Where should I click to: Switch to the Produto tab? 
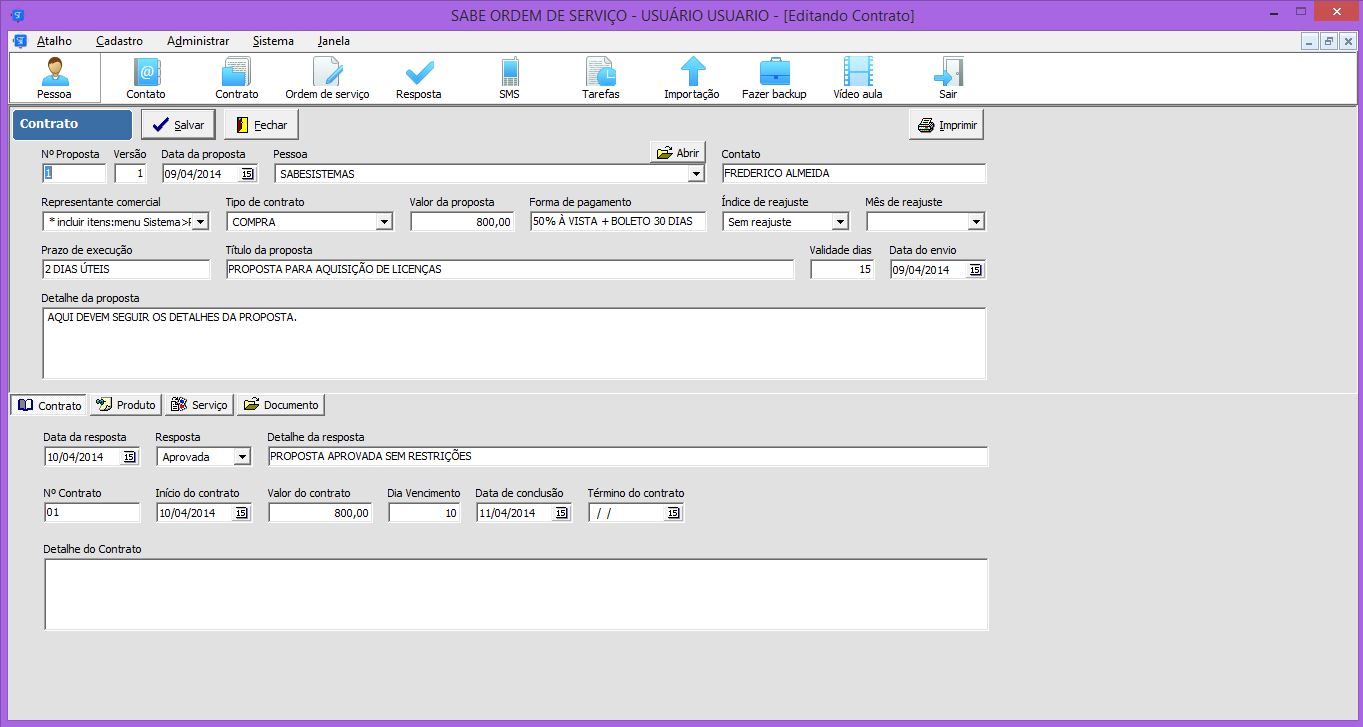pyautogui.click(x=125, y=405)
